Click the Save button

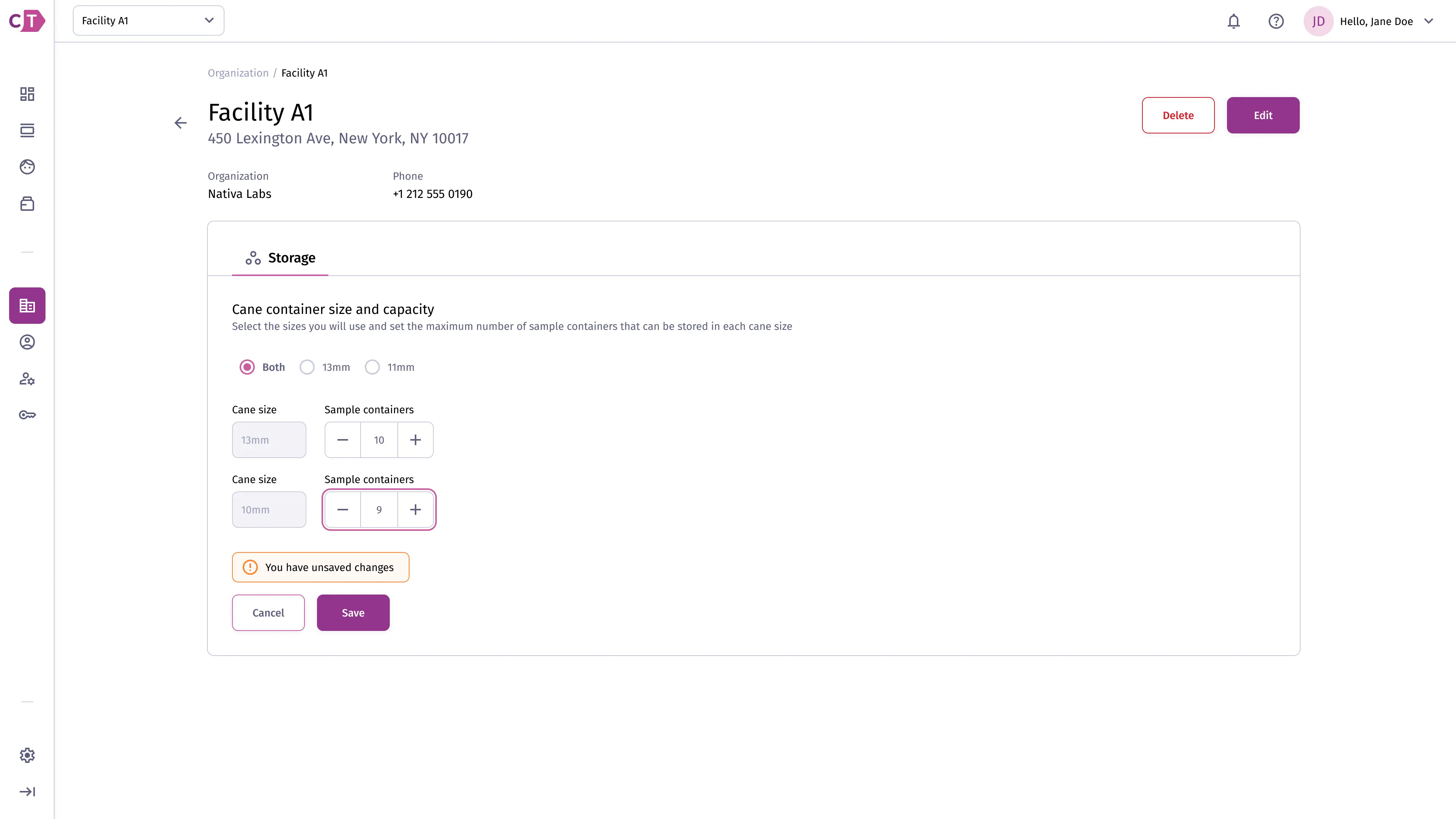(x=353, y=613)
